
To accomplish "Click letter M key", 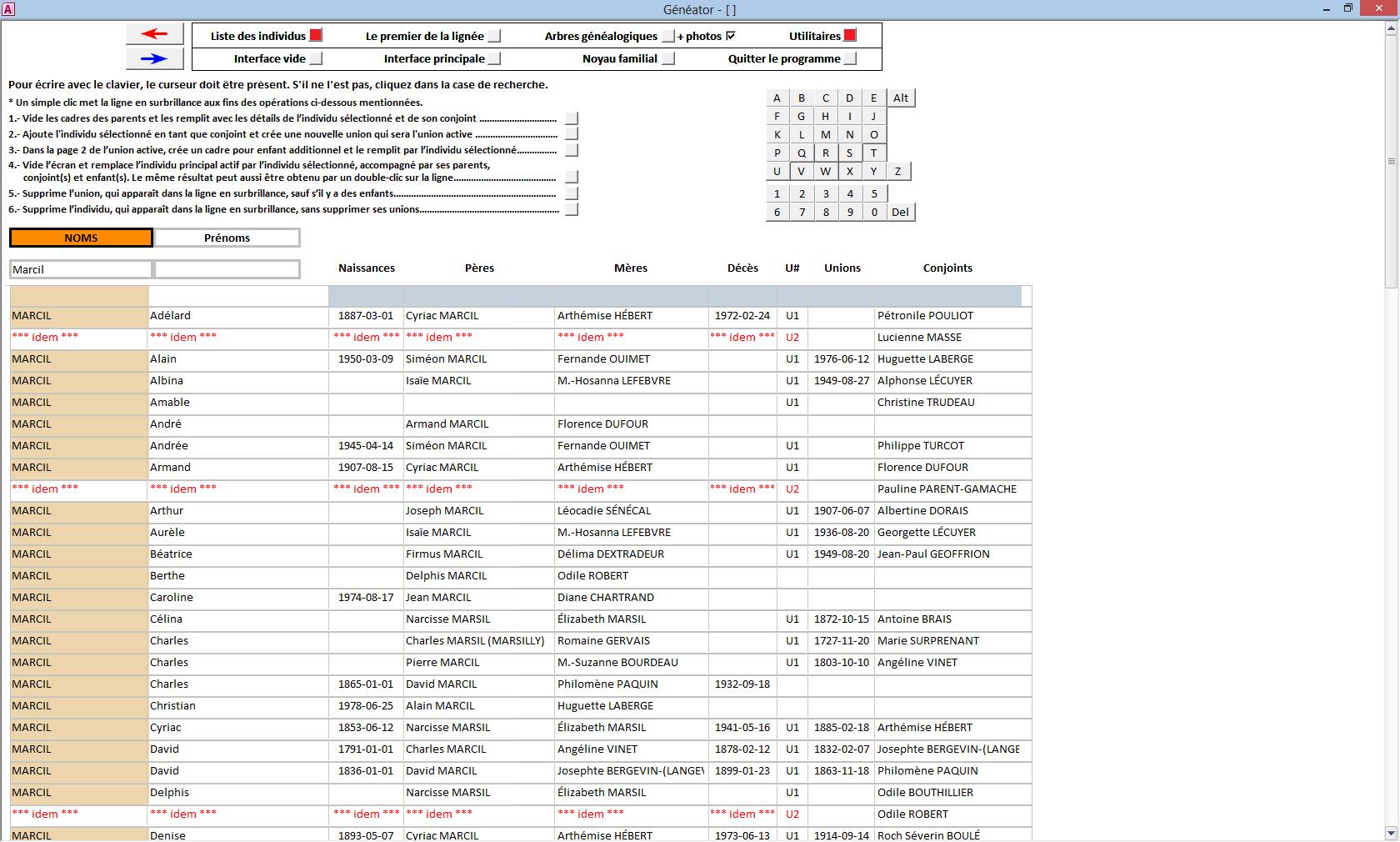I will pos(826,134).
